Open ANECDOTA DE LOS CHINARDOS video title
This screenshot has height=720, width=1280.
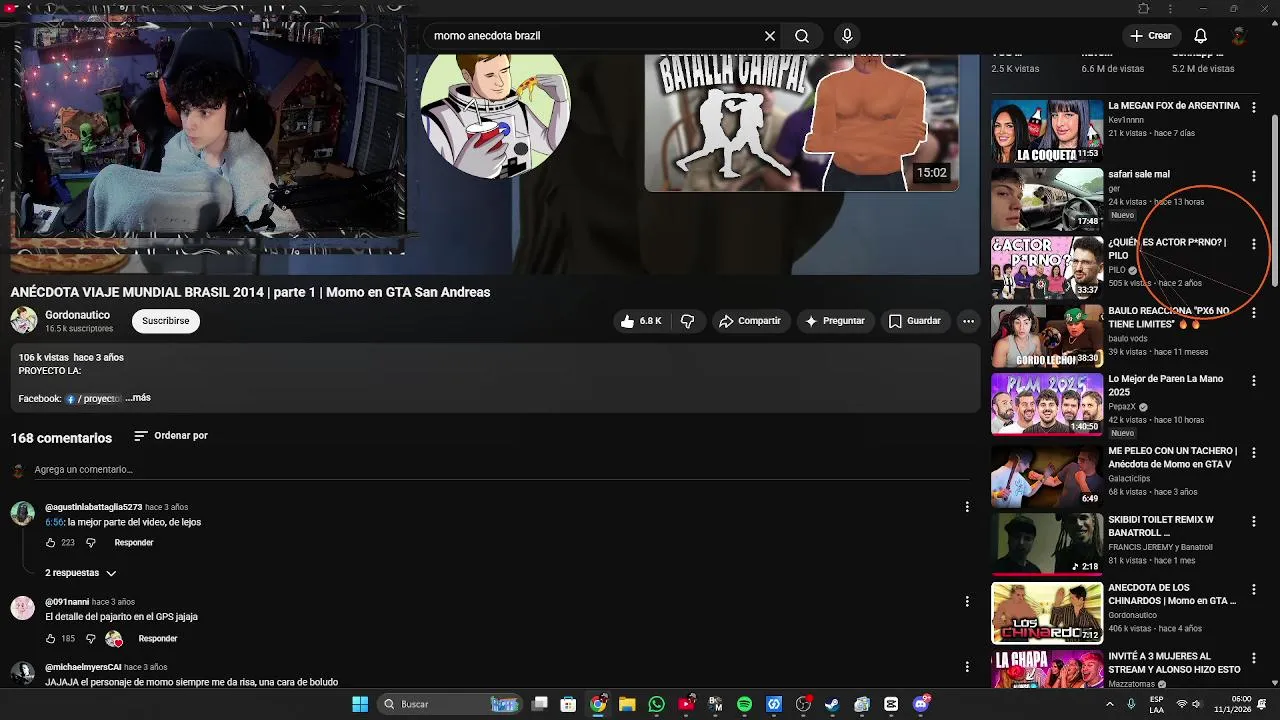click(x=1172, y=594)
